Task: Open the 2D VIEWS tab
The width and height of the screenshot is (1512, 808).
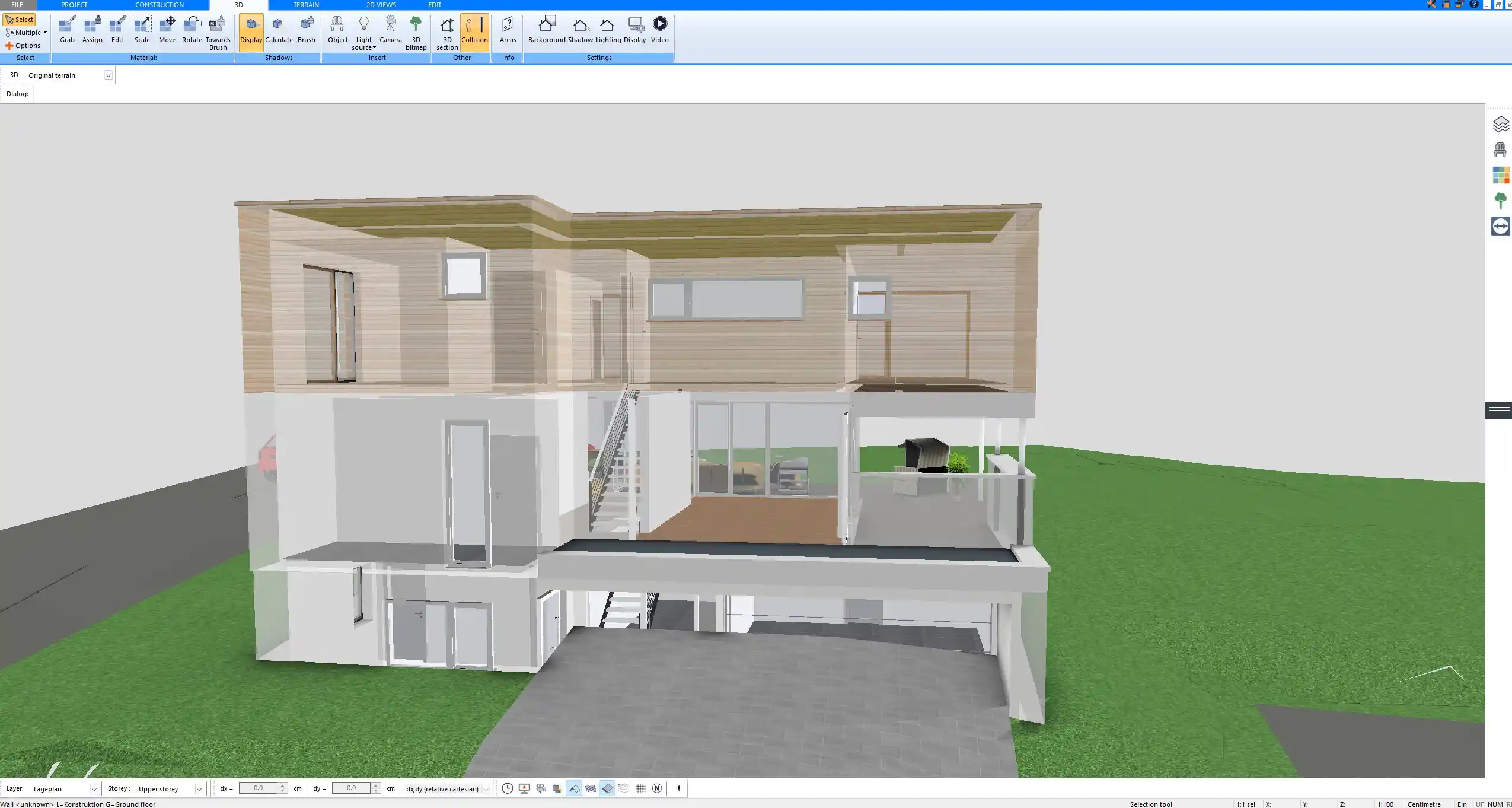Action: [x=381, y=5]
